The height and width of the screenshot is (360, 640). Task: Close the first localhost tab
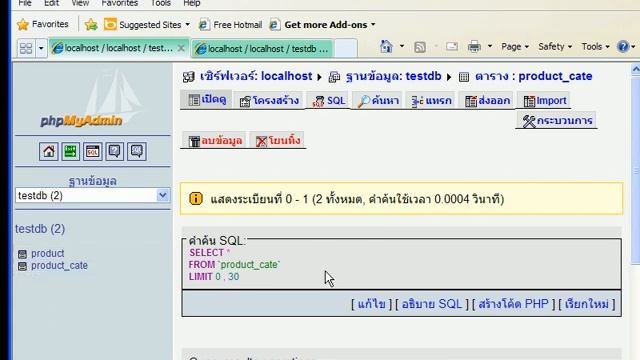click(x=181, y=48)
